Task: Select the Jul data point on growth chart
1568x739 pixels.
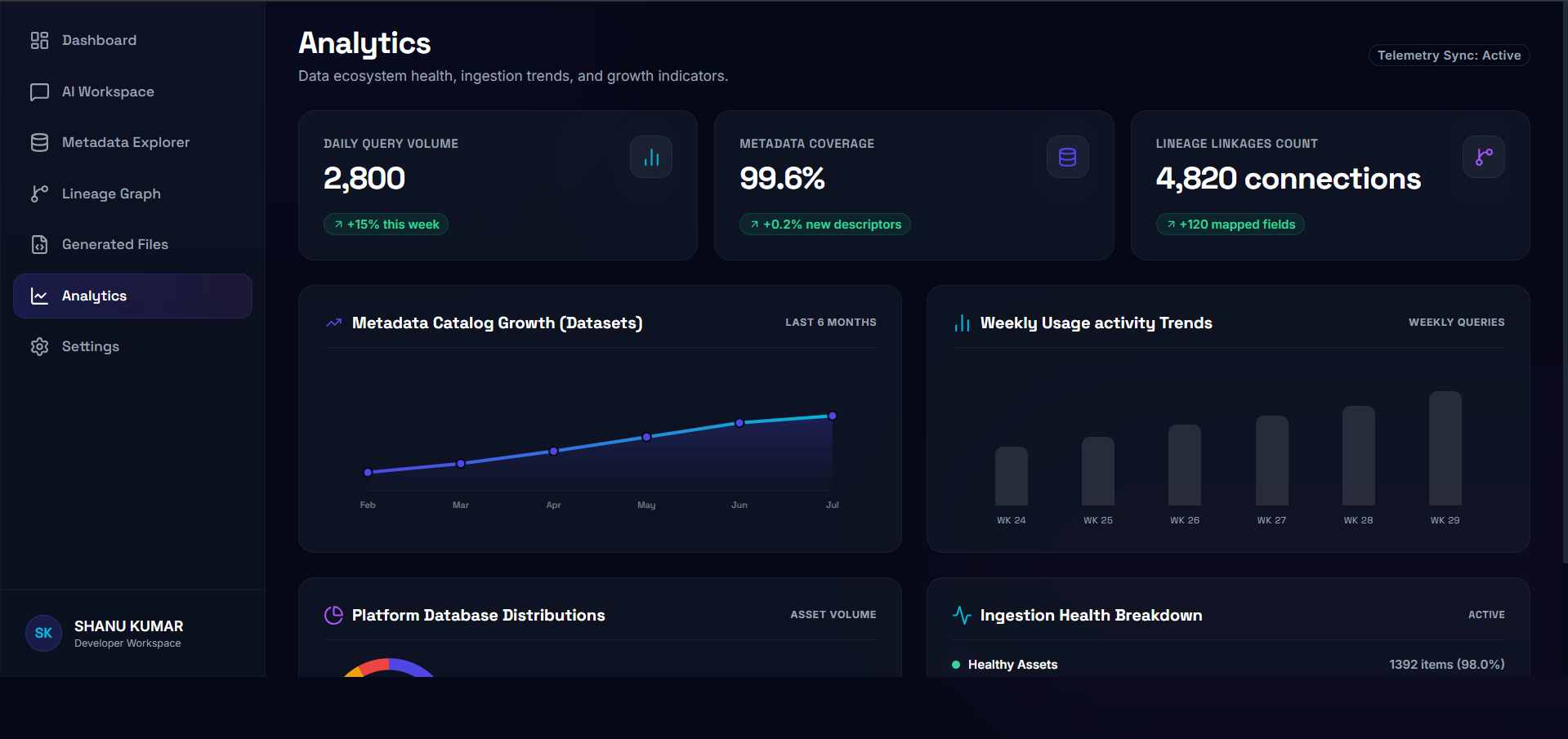Action: pos(832,416)
